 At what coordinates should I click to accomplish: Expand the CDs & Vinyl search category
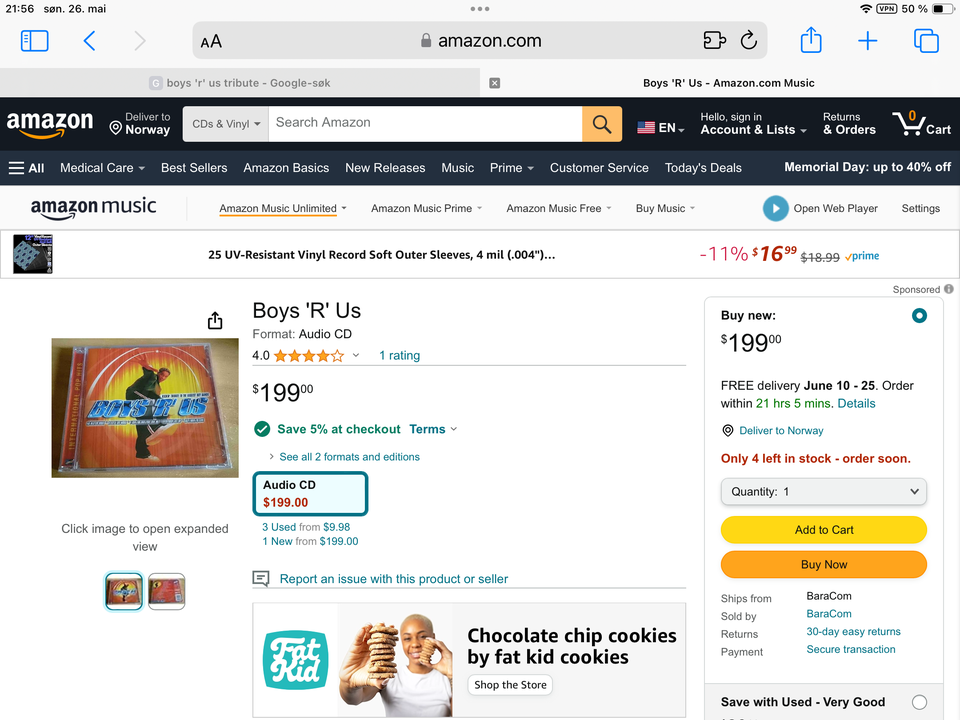pyautogui.click(x=226, y=124)
